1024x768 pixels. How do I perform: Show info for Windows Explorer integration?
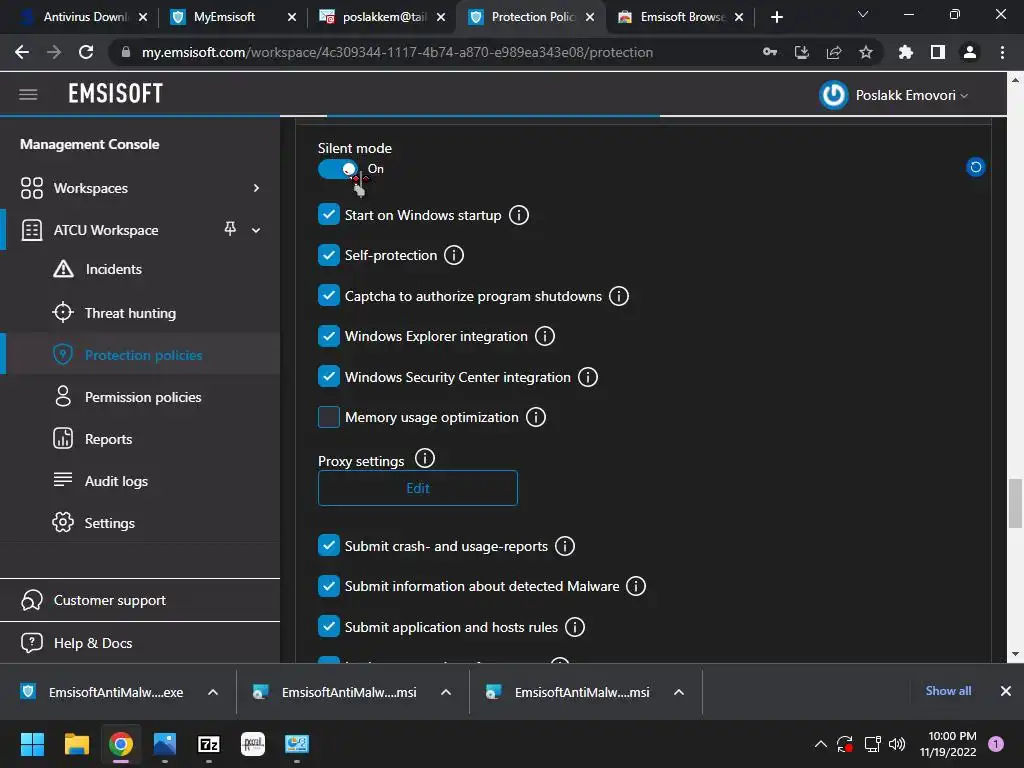[x=545, y=336]
